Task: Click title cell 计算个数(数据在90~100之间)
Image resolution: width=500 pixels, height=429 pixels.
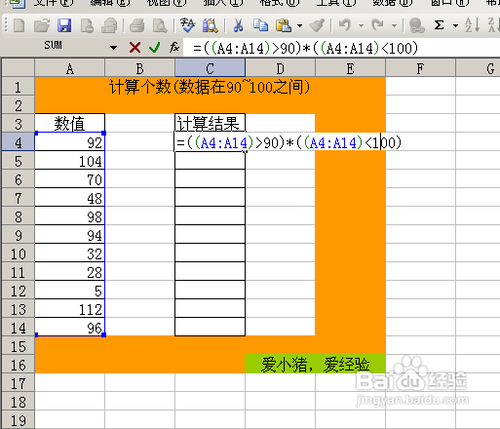Action: click(210, 87)
